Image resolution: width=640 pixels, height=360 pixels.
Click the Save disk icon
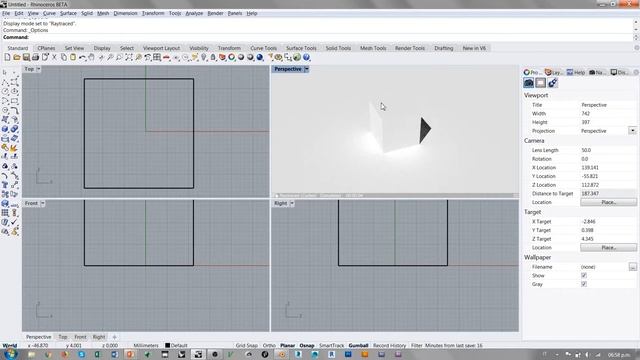(26, 58)
